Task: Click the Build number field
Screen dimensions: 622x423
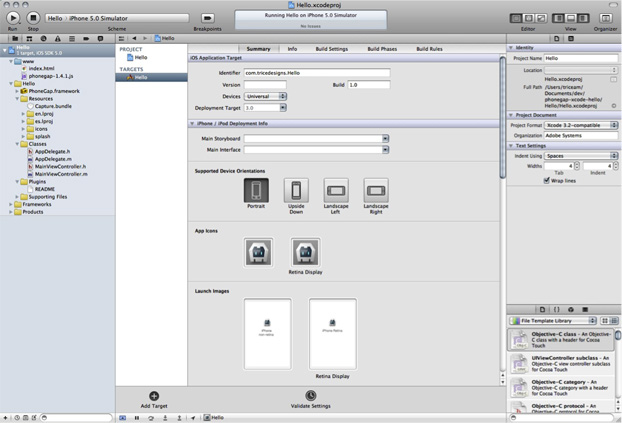Action: click(x=369, y=85)
